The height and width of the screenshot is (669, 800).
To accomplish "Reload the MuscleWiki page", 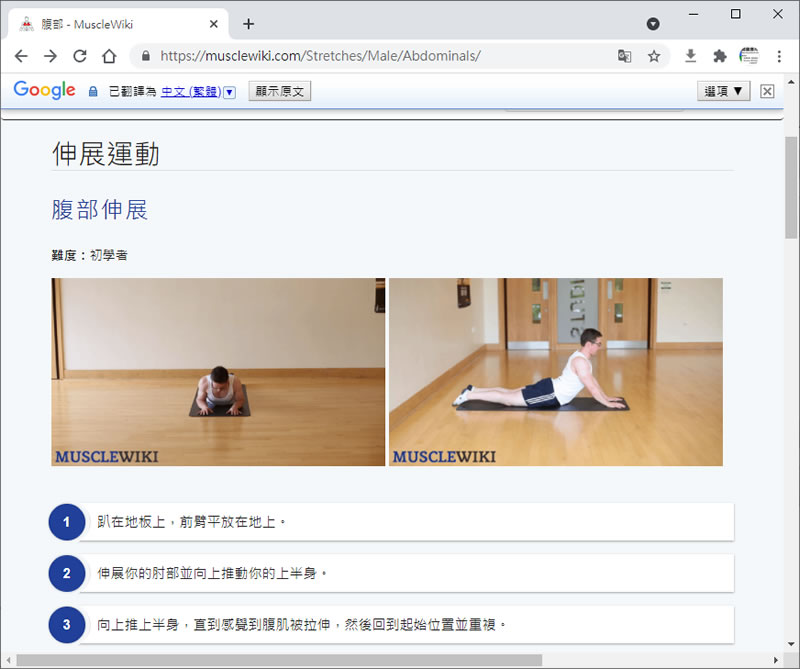I will click(x=80, y=56).
